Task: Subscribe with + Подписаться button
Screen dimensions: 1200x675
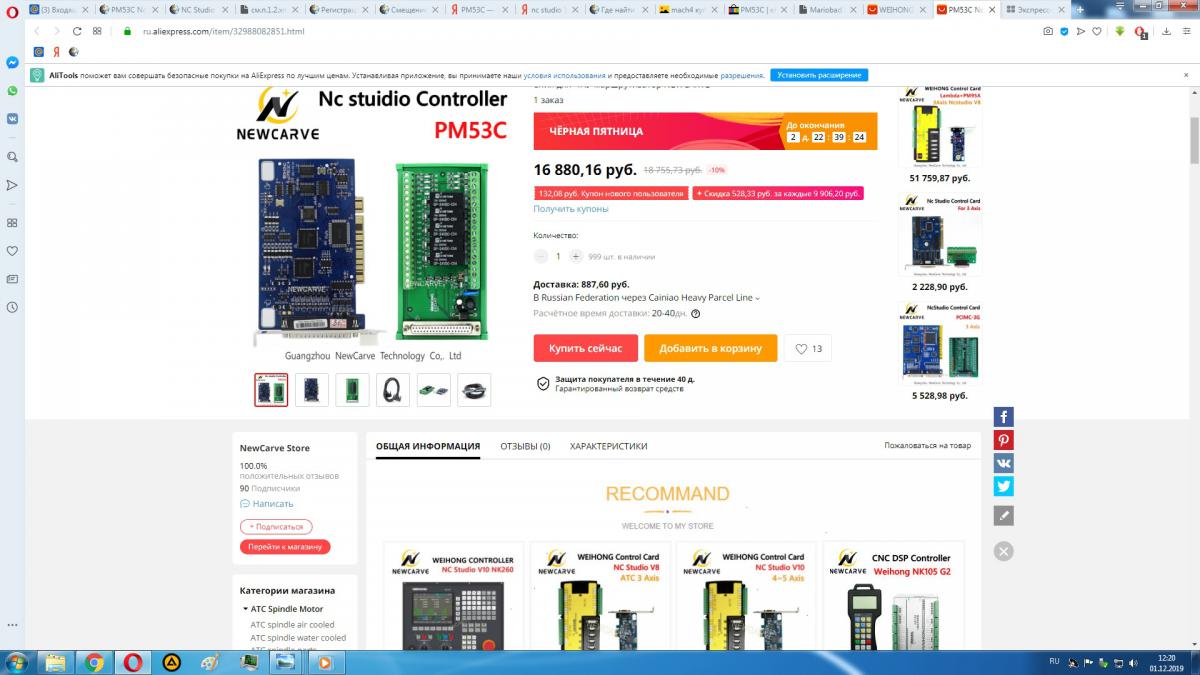Action: pyautogui.click(x=276, y=526)
